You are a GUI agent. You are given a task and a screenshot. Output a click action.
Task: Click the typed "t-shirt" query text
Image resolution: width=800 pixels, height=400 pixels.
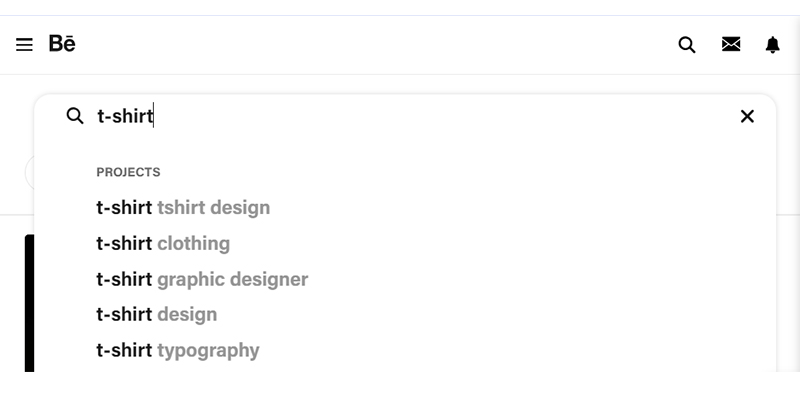124,116
